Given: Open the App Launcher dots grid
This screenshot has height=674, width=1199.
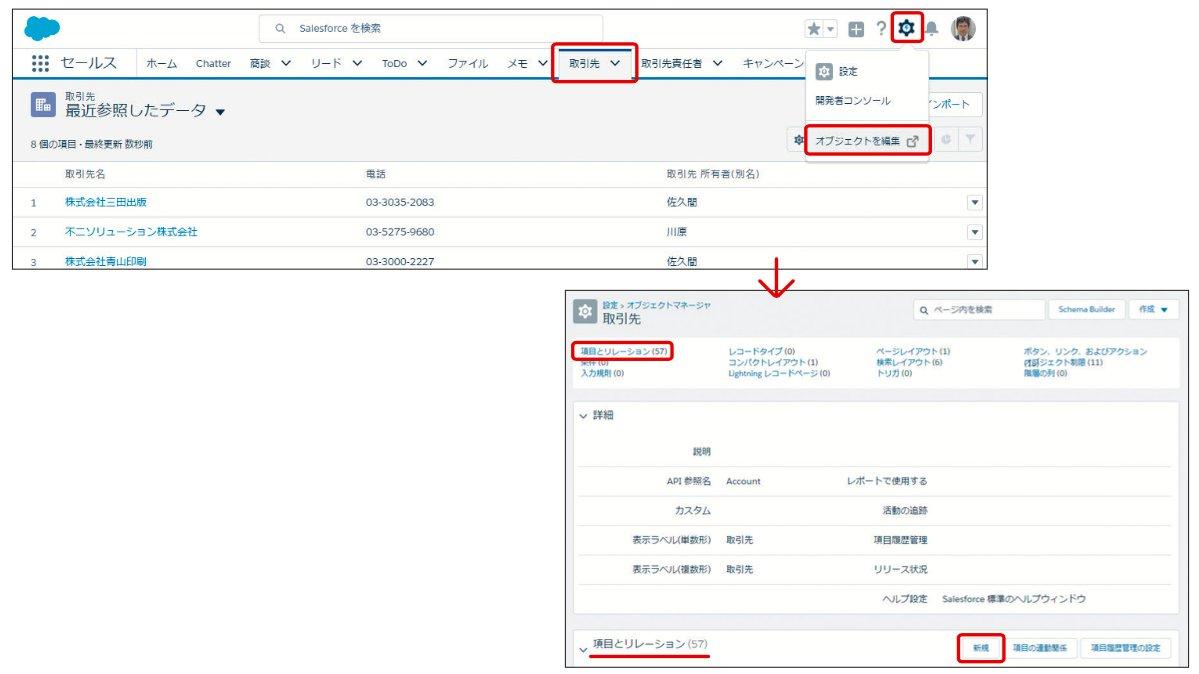Looking at the screenshot, I should point(41,63).
